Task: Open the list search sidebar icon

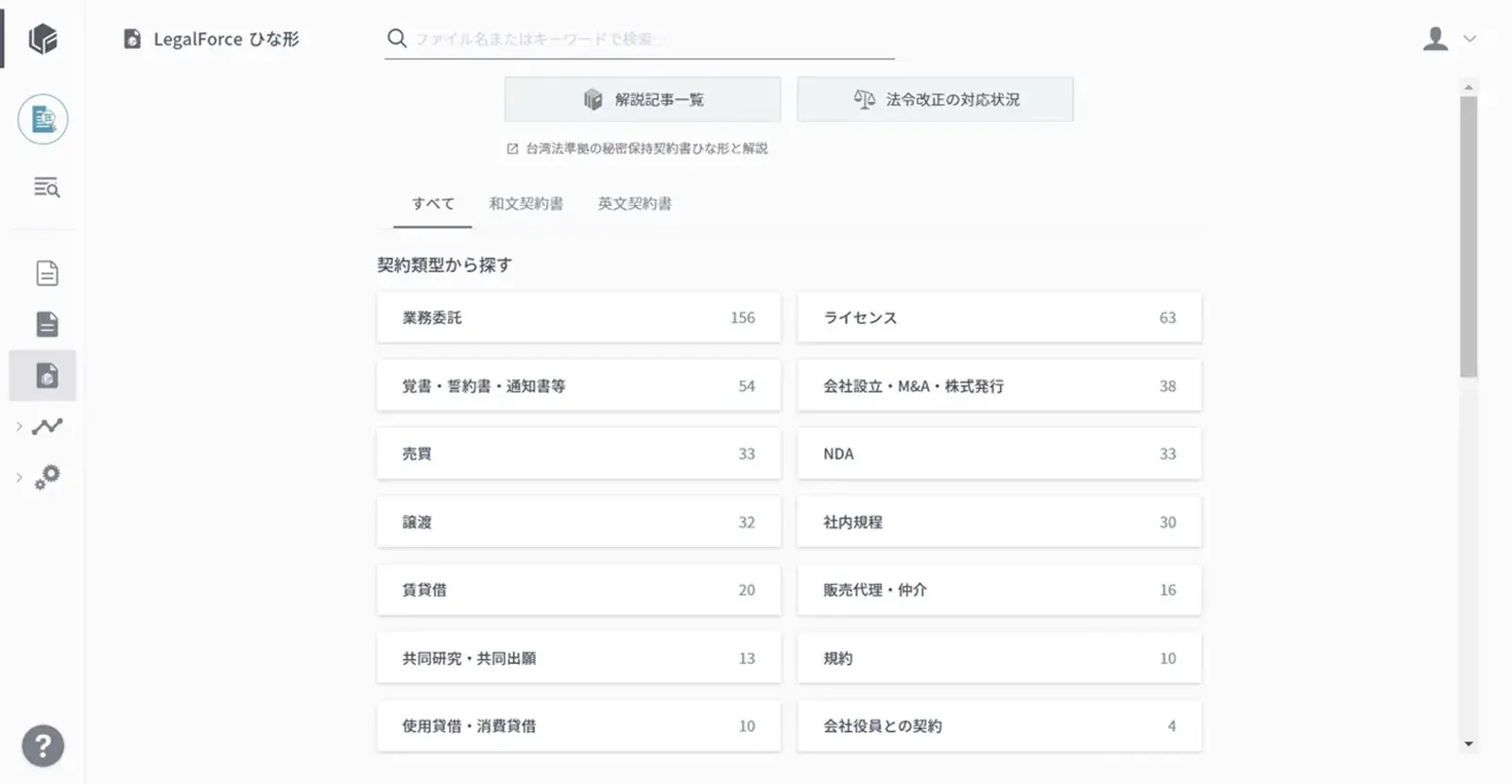Action: click(x=46, y=187)
